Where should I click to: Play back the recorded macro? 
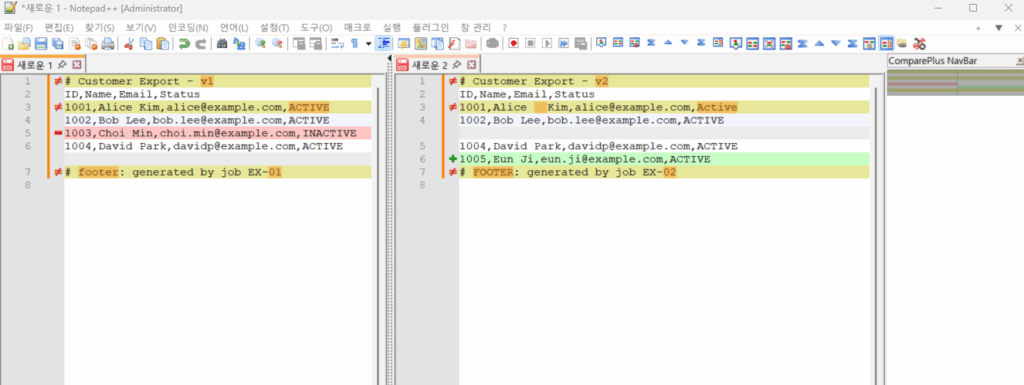point(547,44)
